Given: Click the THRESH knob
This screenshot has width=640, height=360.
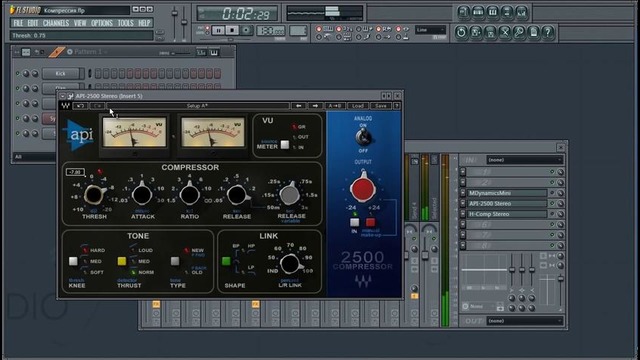Looking at the screenshot, I should point(93,195).
